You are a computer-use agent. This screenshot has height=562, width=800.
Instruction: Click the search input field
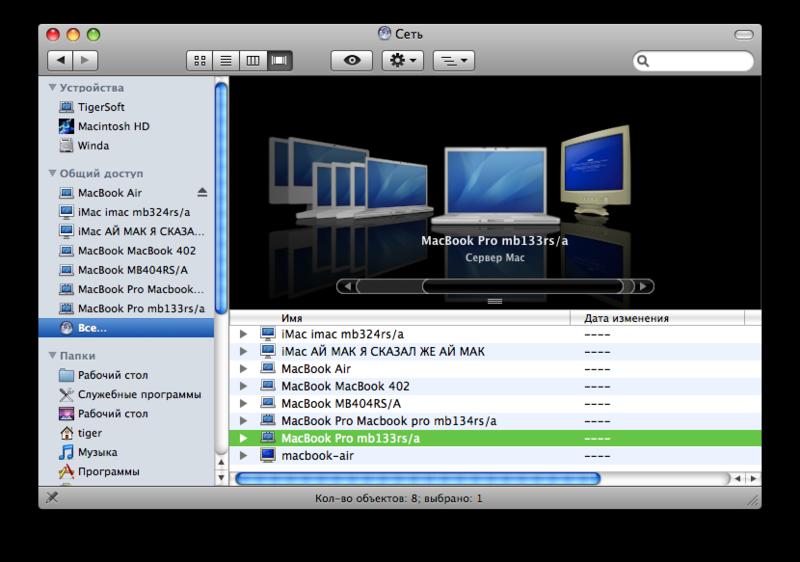click(x=698, y=61)
